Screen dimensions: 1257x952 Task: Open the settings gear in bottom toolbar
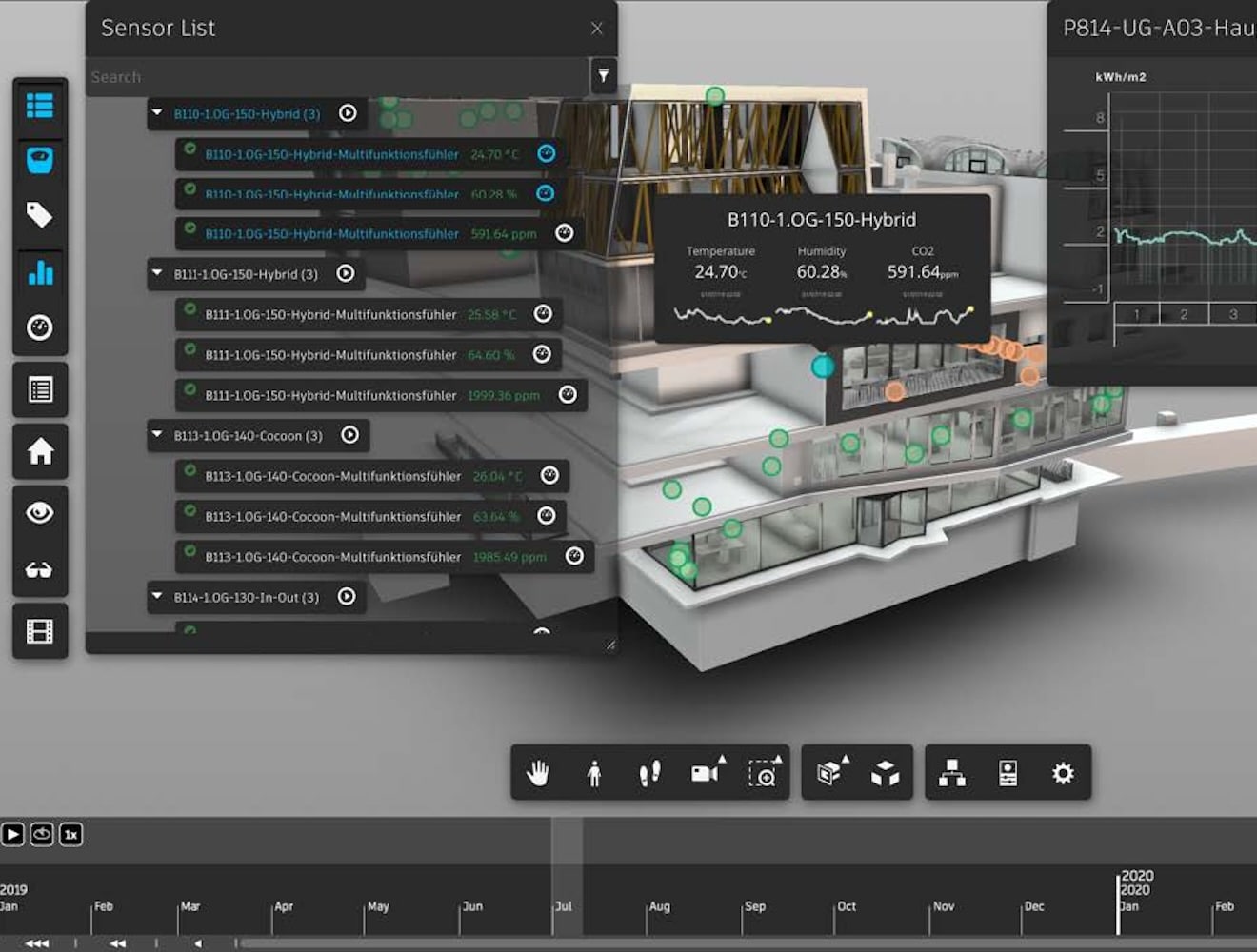pyautogui.click(x=1064, y=773)
